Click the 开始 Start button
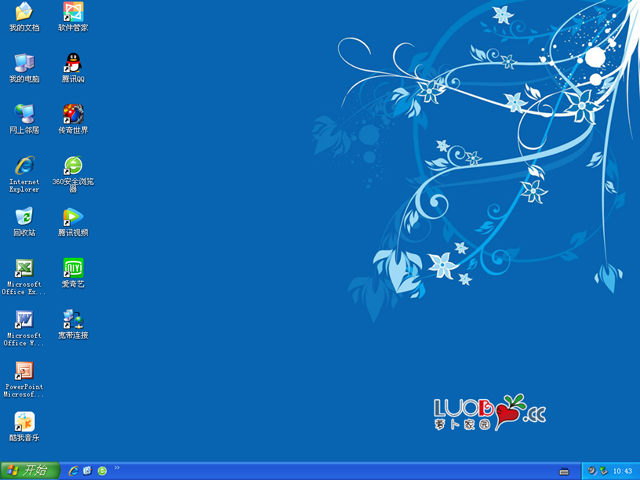Viewport: 640px width, 480px height. pos(30,471)
